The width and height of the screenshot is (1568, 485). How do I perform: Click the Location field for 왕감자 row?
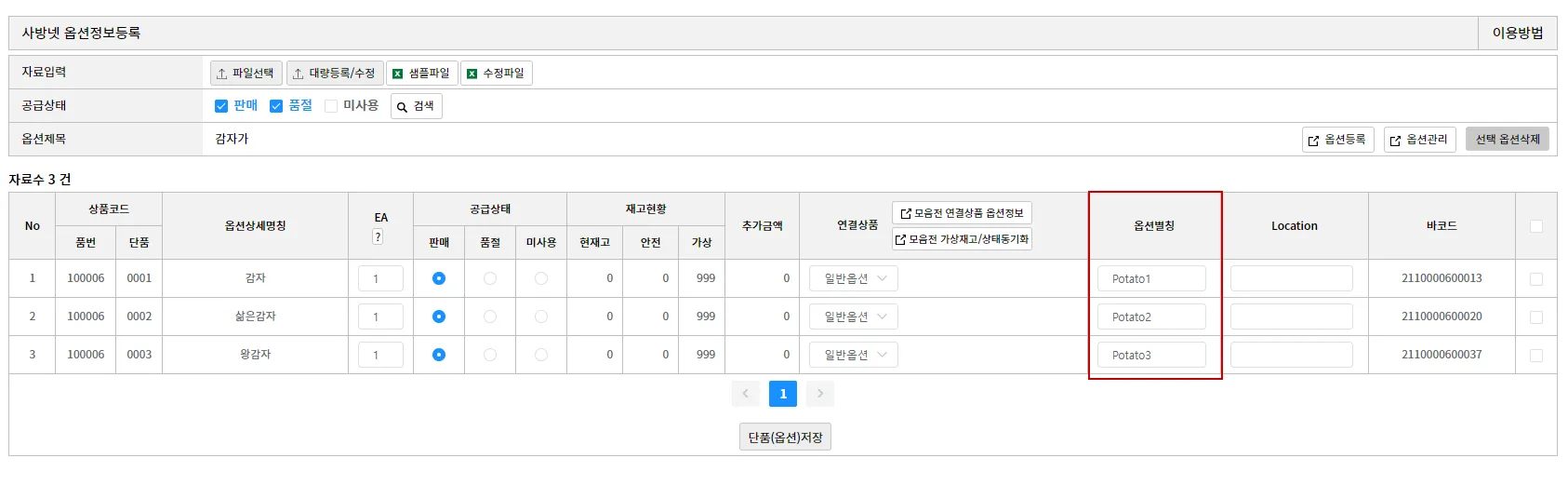point(1292,355)
